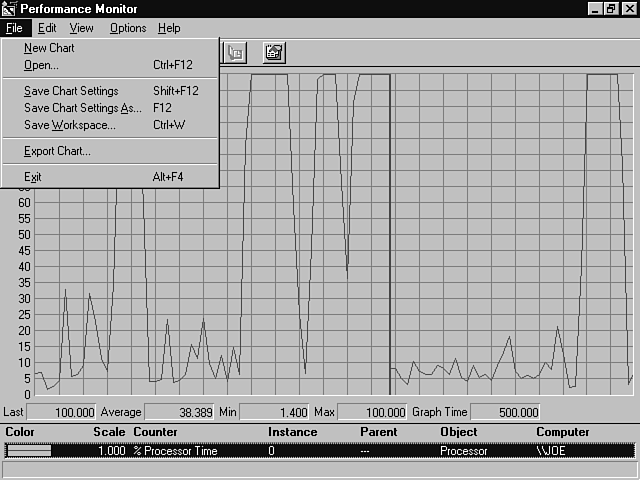640x480 pixels.
Task: Click the bookmark toolbar icon
Action: click(x=236, y=52)
